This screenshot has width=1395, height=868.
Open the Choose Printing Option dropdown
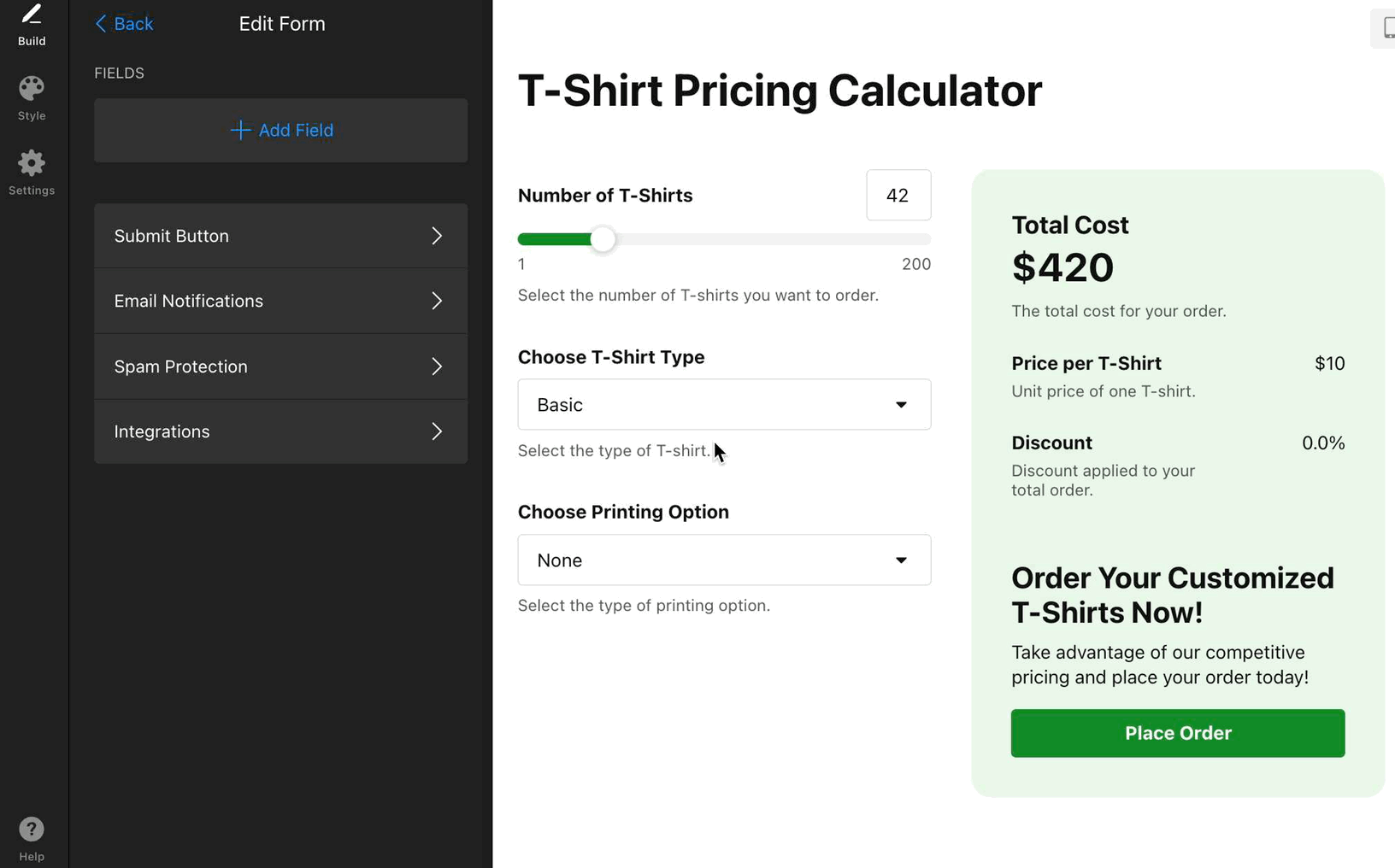tap(724, 560)
